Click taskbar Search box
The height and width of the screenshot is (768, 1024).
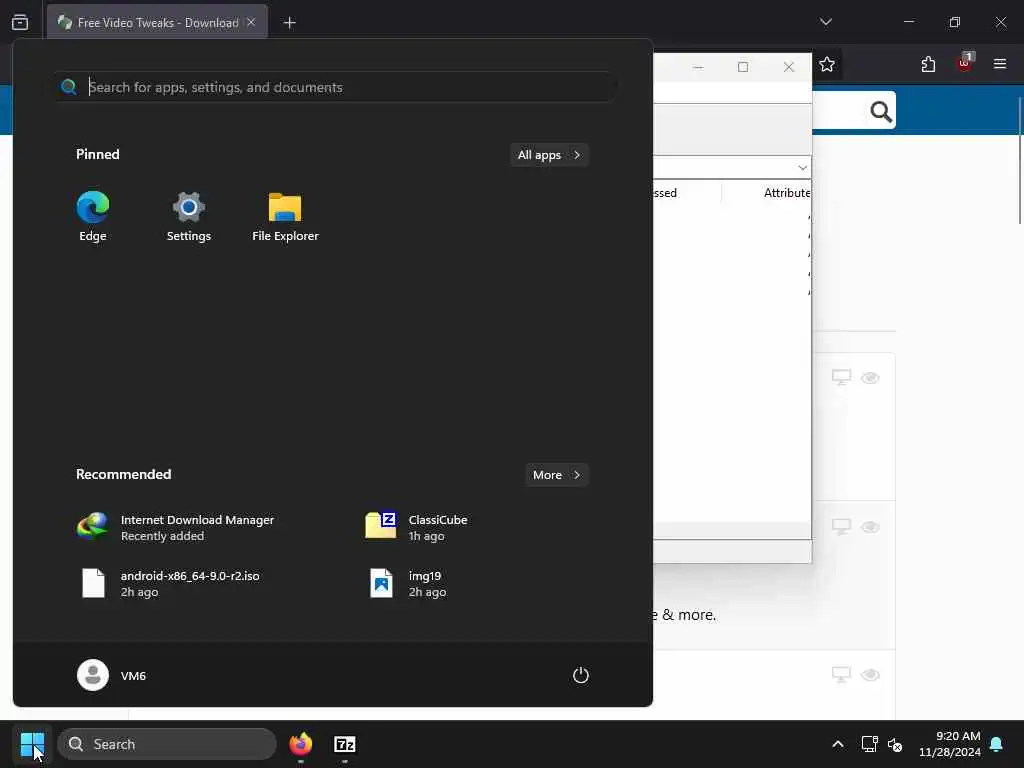[x=167, y=744]
